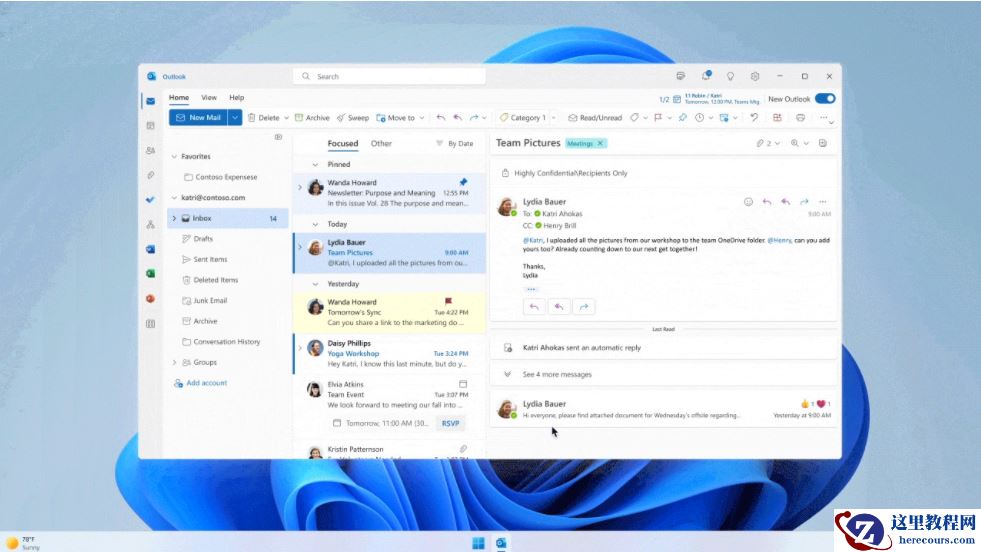This screenshot has width=981, height=552.
Task: Open the Settings gear icon
Action: [x=755, y=76]
